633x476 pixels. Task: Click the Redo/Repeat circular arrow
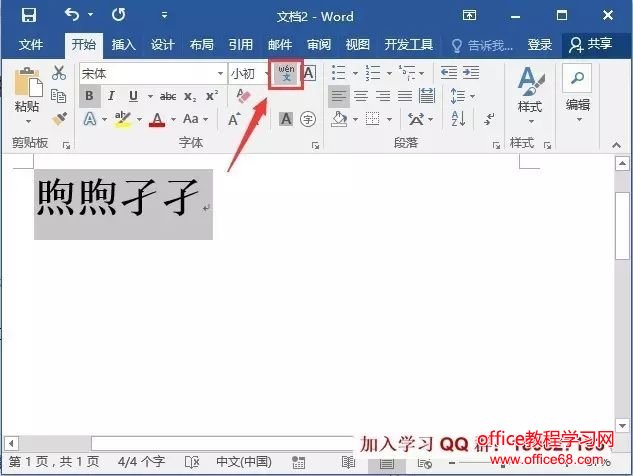coord(119,15)
